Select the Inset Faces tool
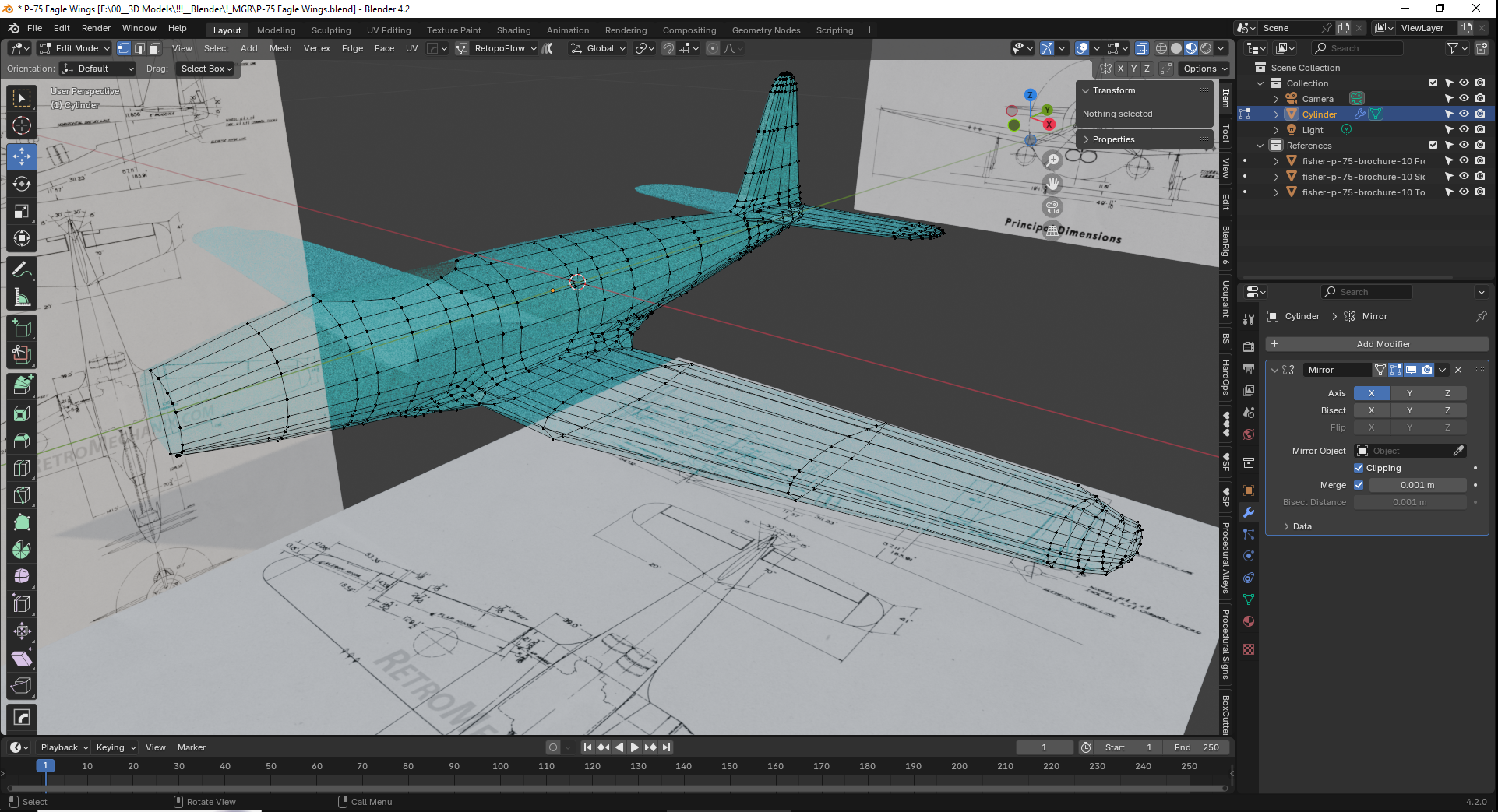 click(22, 413)
